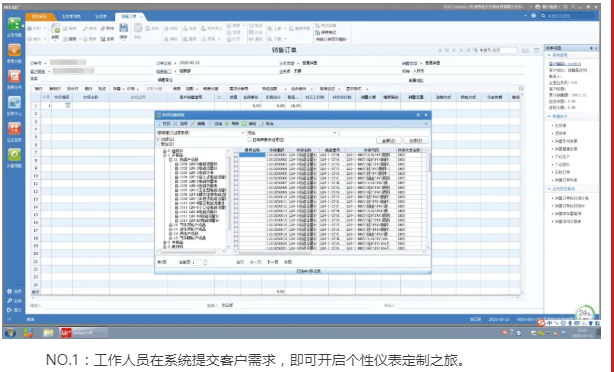
Task: Open the second combo box beside the filter scheme
Action: [x=292, y=133]
